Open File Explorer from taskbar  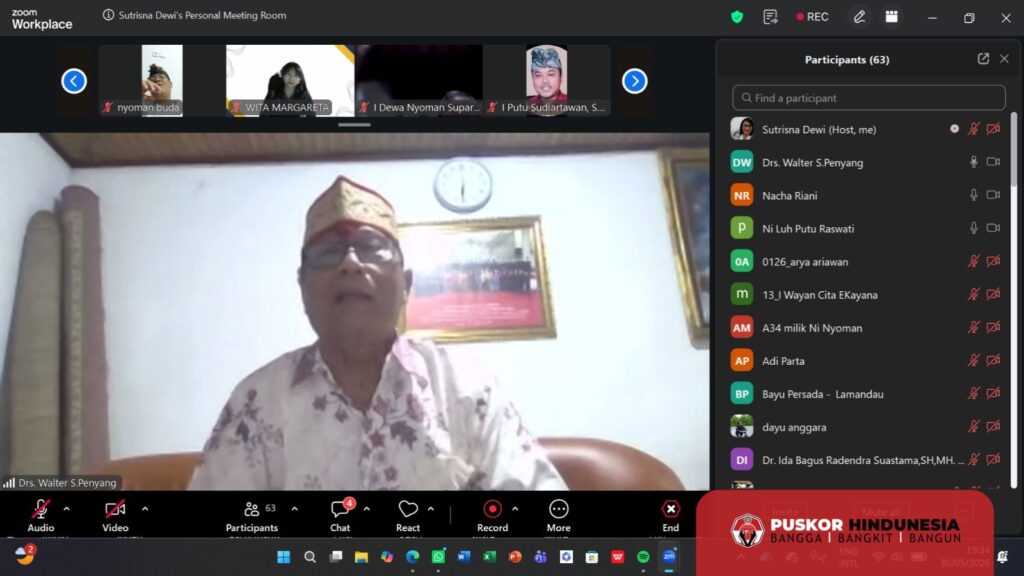[x=361, y=556]
